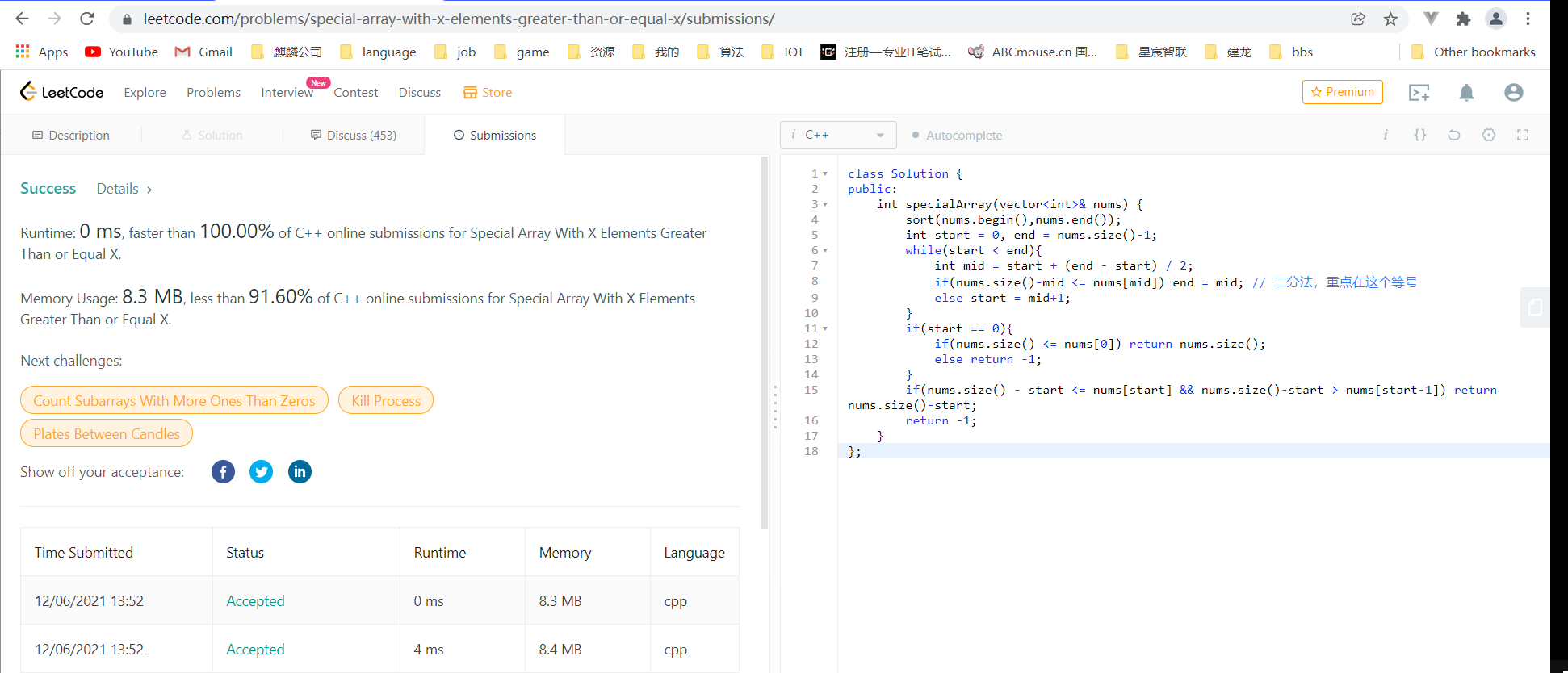Open Contest in the top navigation
This screenshot has width=1568, height=673.
pyautogui.click(x=356, y=93)
